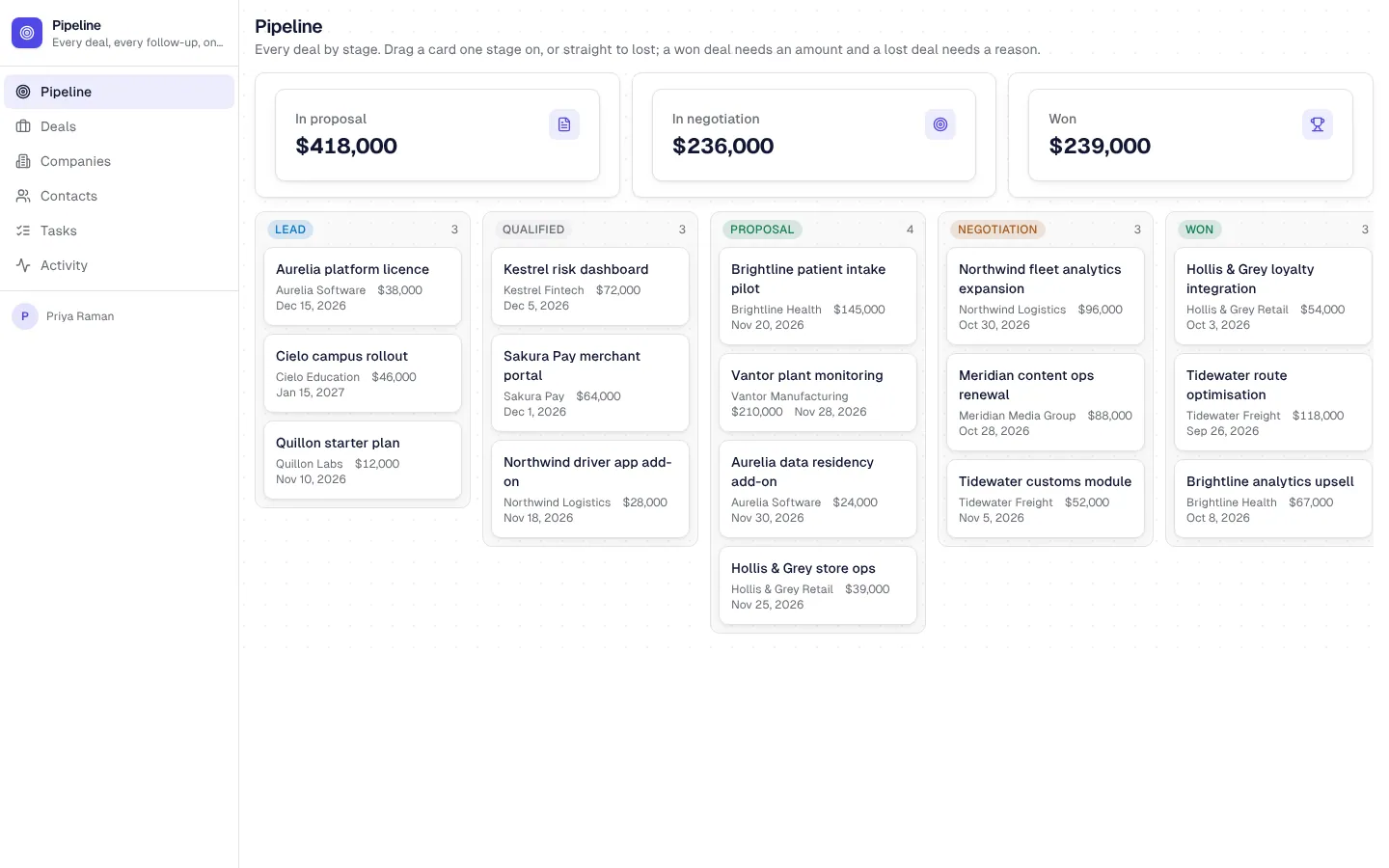The height and width of the screenshot is (868, 1389).
Task: Click the LEAD column badge
Action: pyautogui.click(x=290, y=230)
